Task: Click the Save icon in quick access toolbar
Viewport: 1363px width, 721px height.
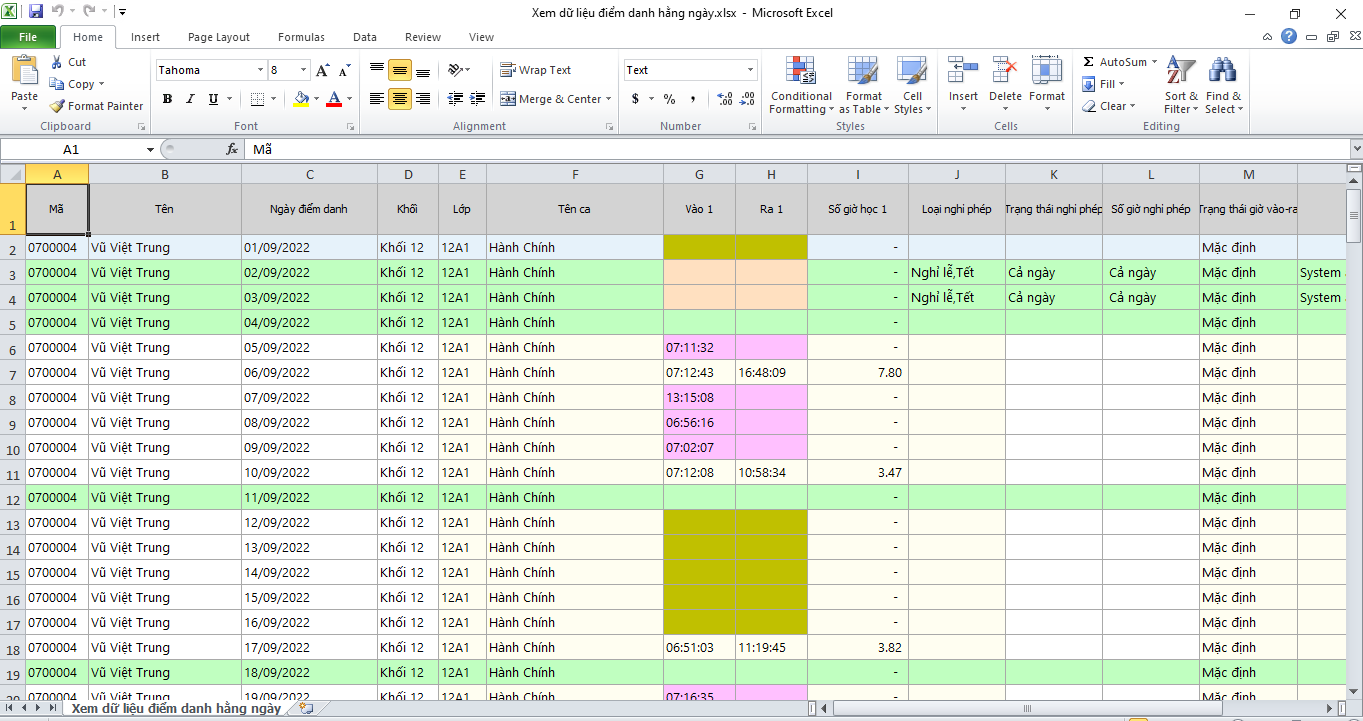Action: [x=36, y=12]
